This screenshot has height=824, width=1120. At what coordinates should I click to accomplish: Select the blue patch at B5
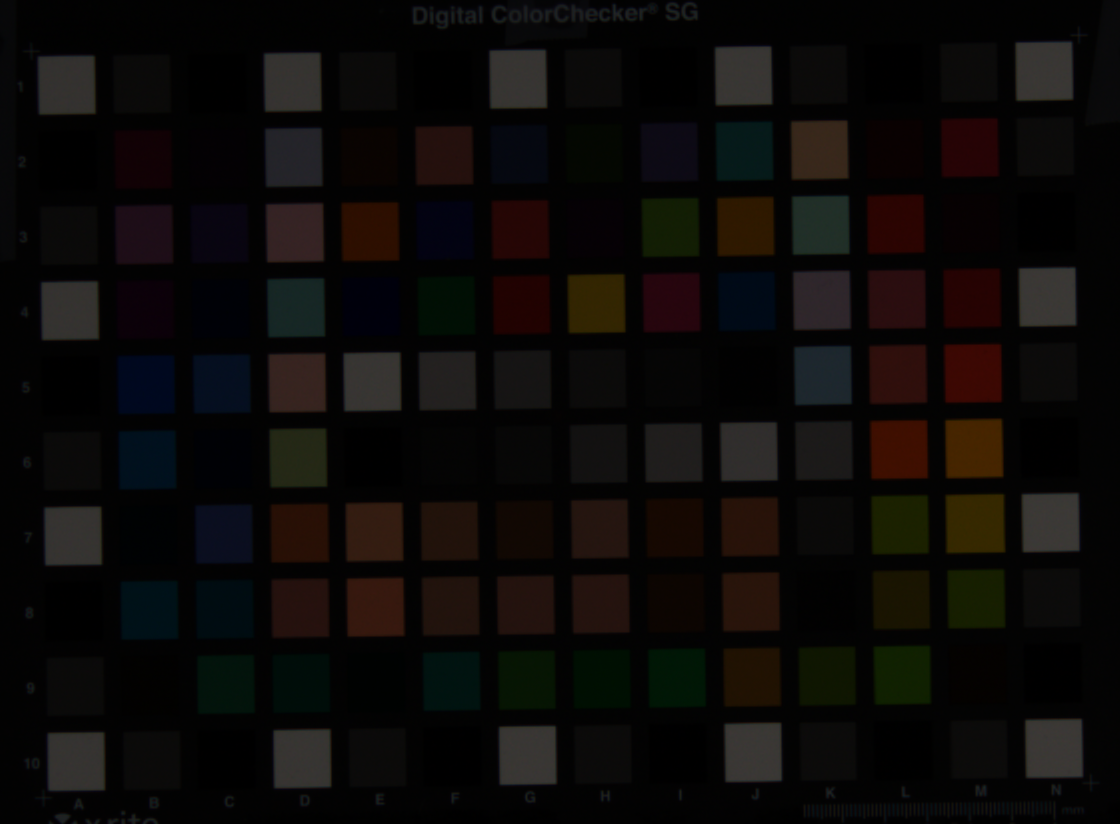click(x=146, y=384)
